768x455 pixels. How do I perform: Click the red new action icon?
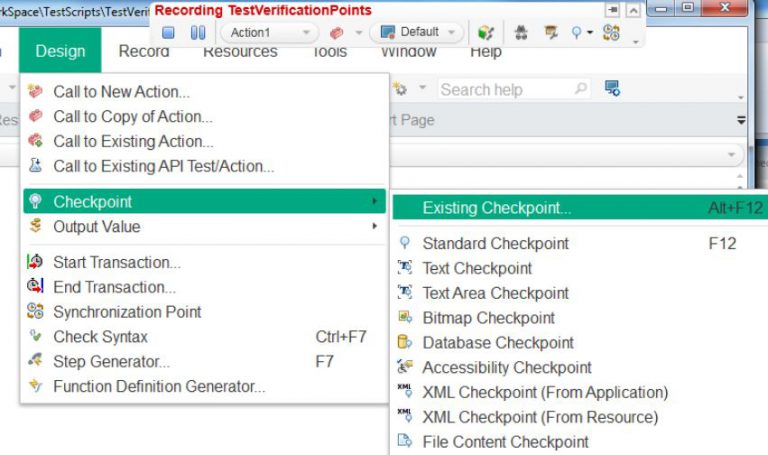click(x=336, y=33)
